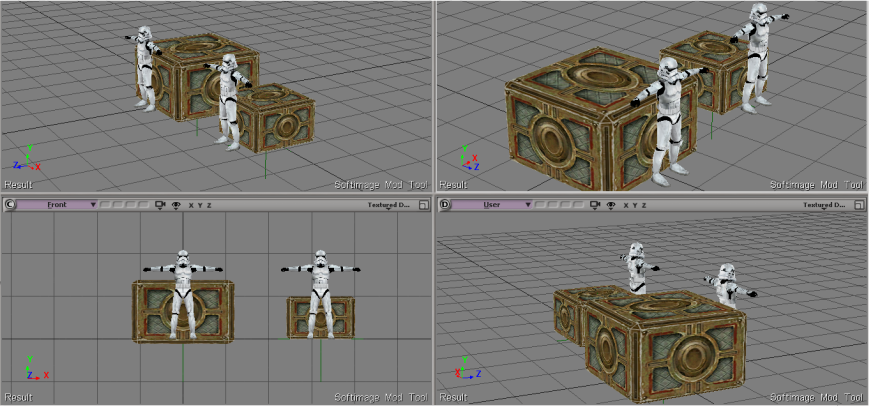Select fourth memo camera slot in User viewport

[x=578, y=204]
